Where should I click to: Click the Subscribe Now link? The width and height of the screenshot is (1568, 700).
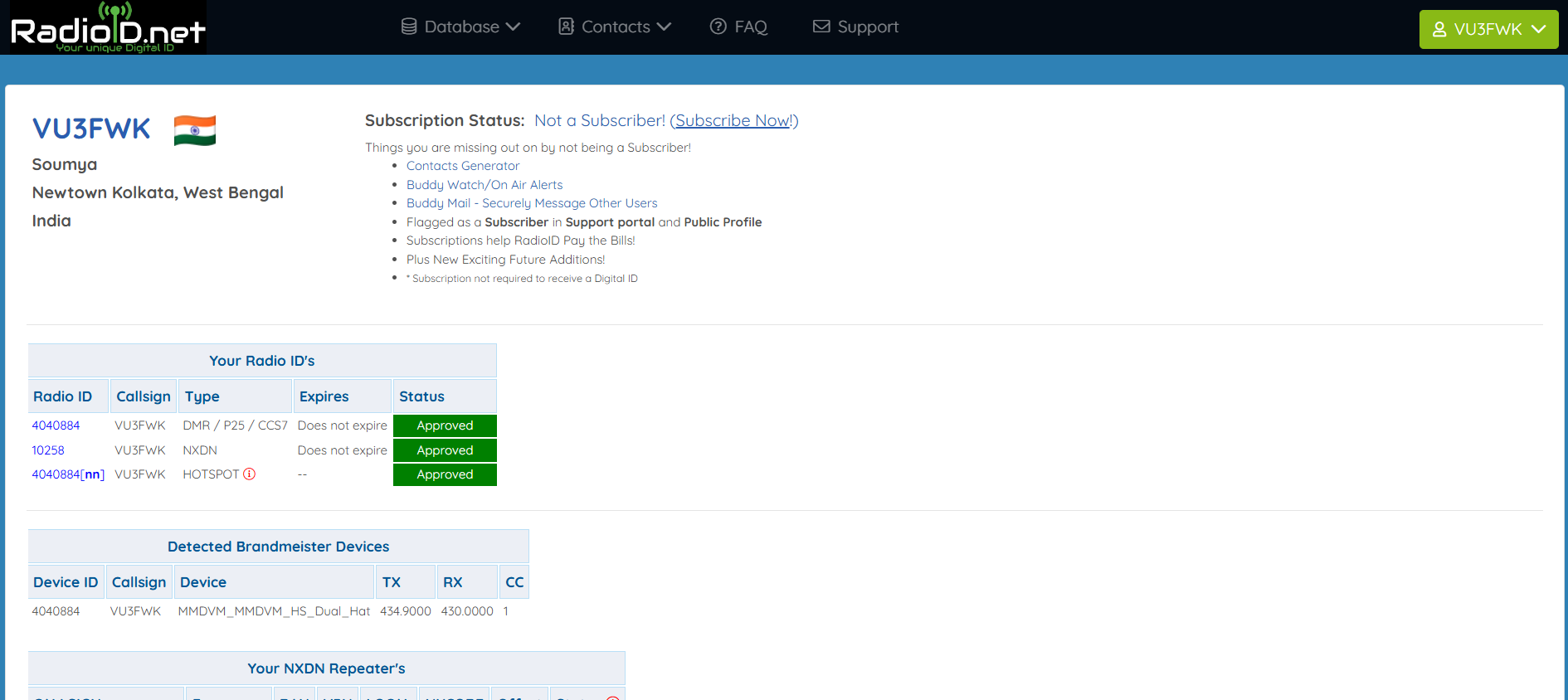coord(733,121)
